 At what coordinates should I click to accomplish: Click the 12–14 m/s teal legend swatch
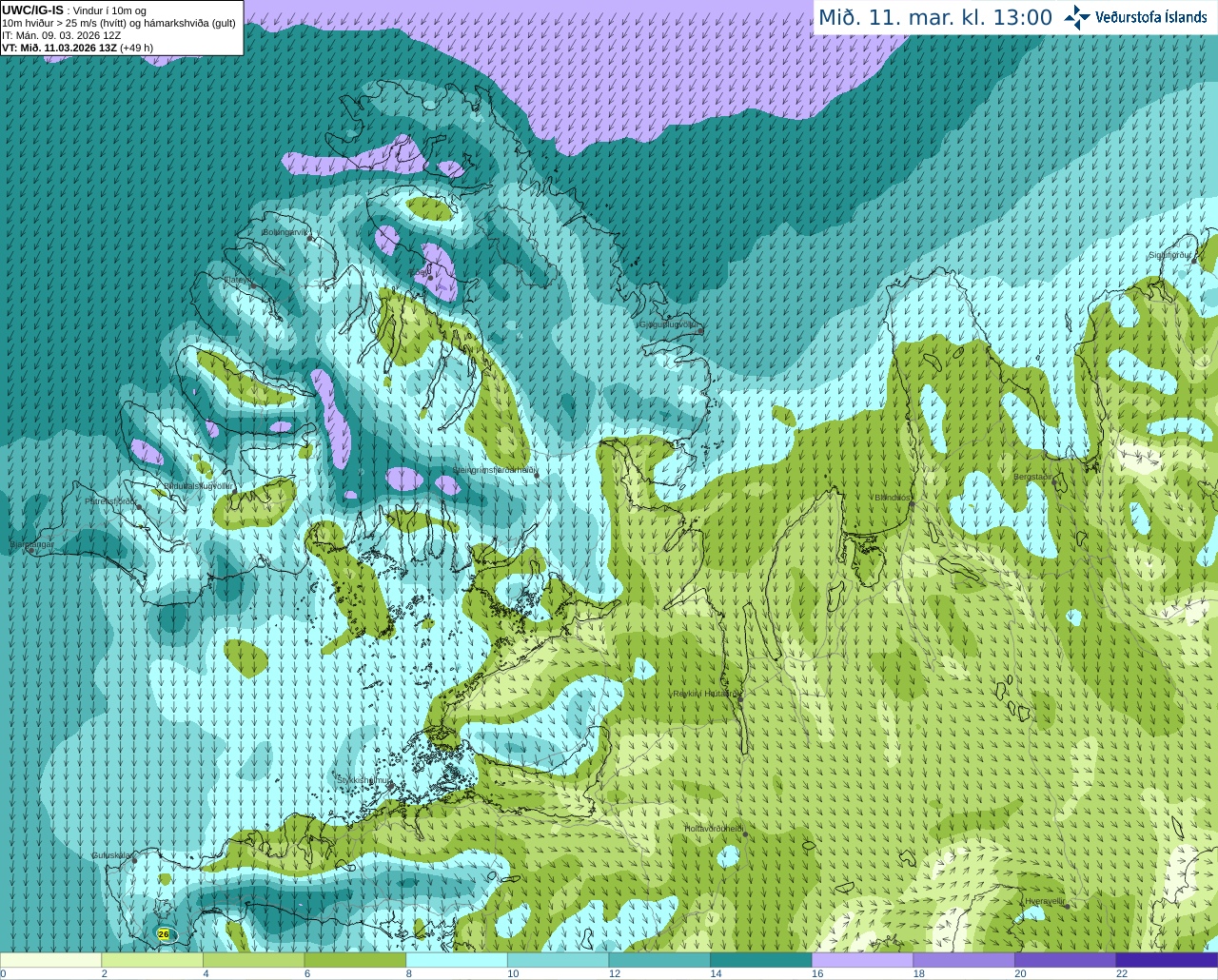[x=659, y=960]
